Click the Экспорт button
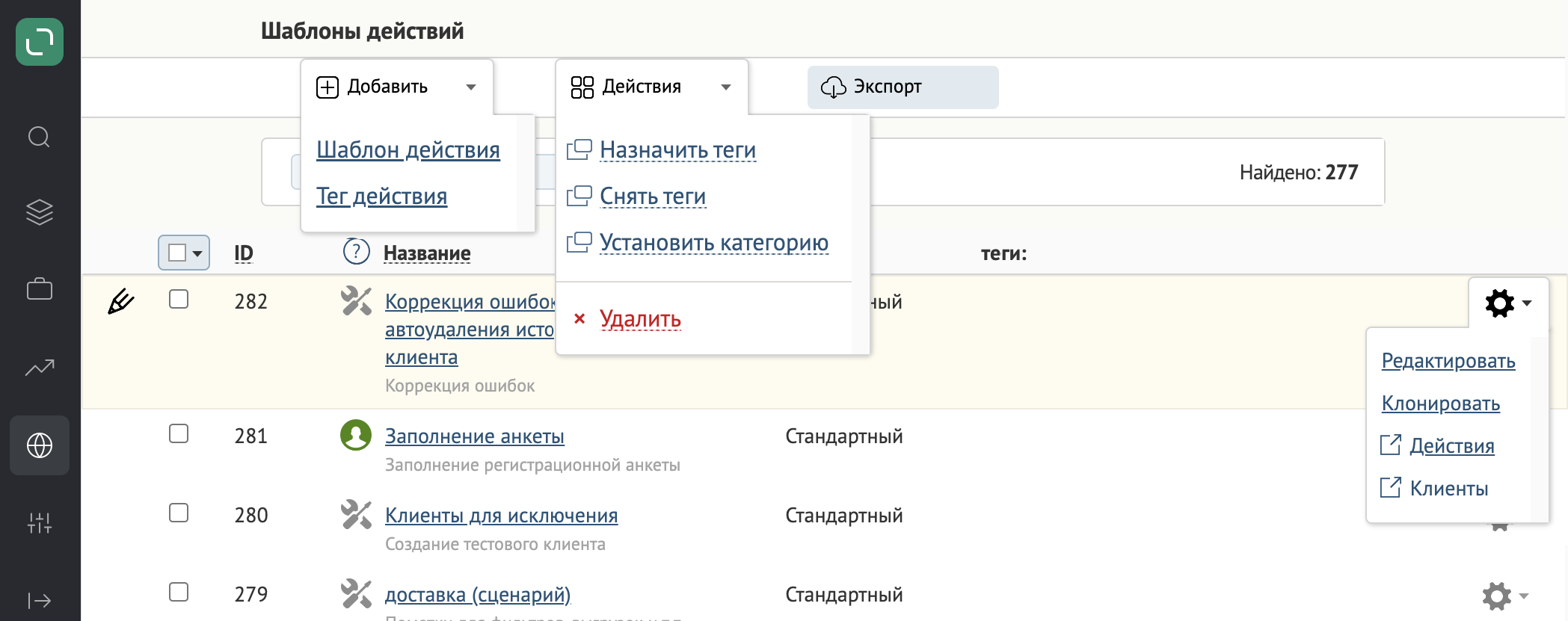 (903, 87)
